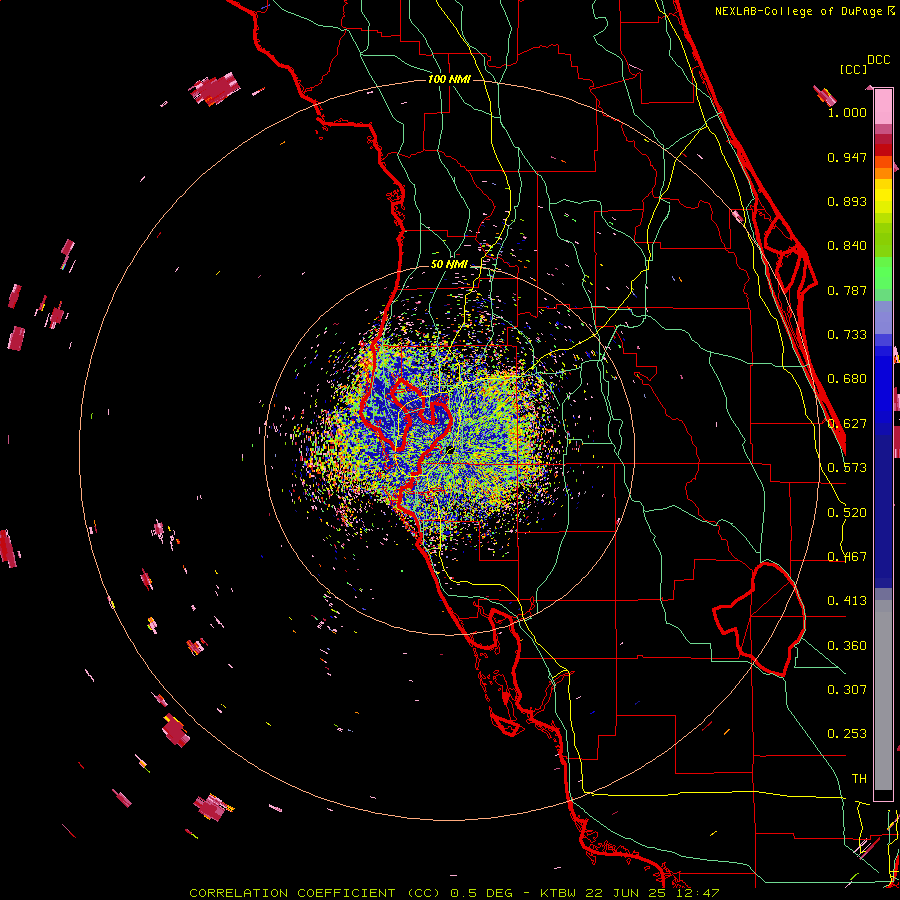Click the 1.000 scale value

tap(847, 112)
